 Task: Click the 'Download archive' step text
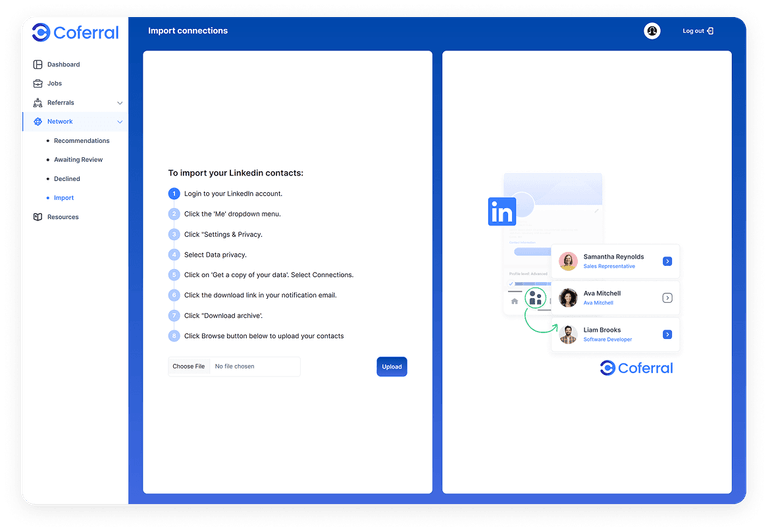tap(223, 315)
